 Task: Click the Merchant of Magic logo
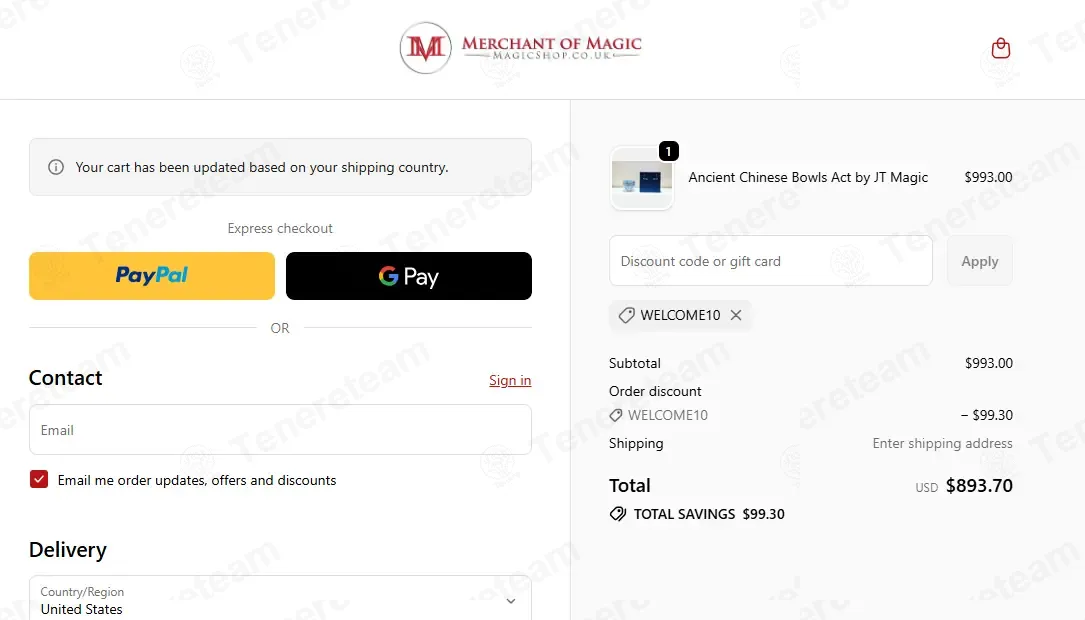(520, 48)
